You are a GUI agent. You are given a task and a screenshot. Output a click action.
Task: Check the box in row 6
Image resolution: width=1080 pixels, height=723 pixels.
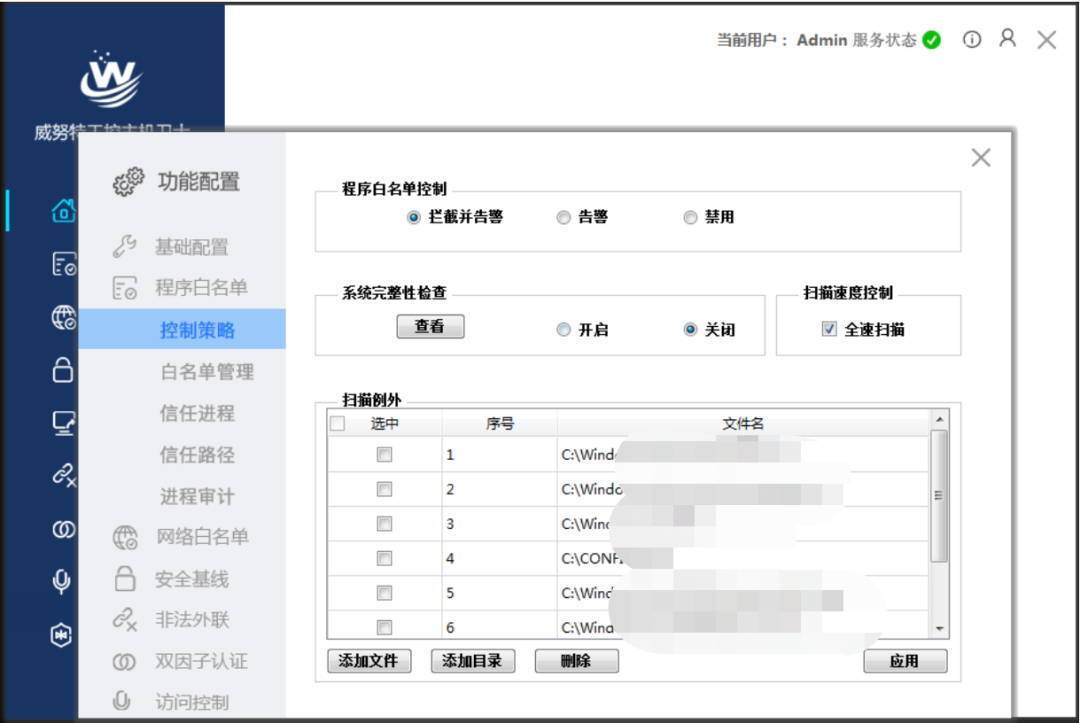pos(384,627)
